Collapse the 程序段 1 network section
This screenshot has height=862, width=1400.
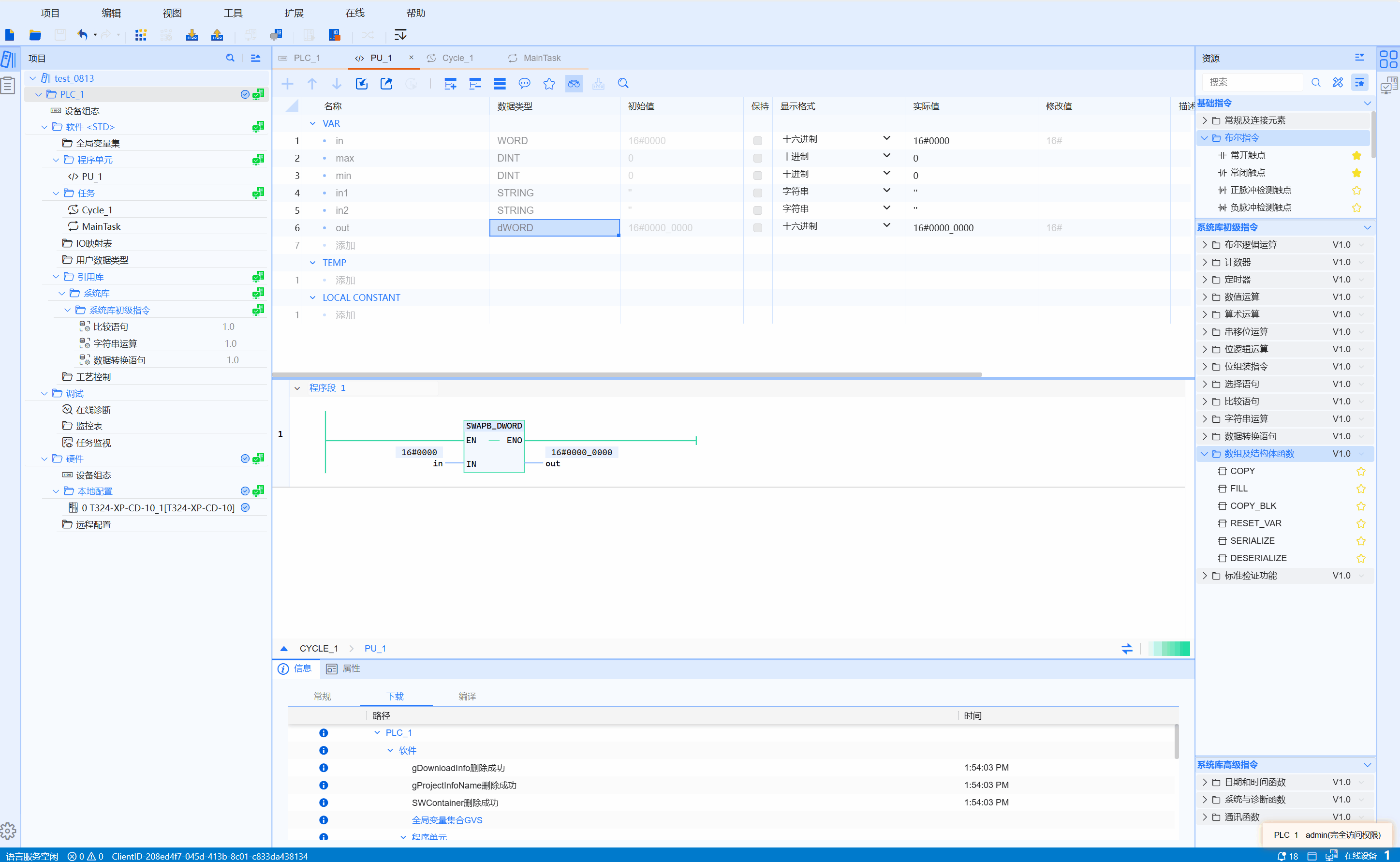pos(297,388)
